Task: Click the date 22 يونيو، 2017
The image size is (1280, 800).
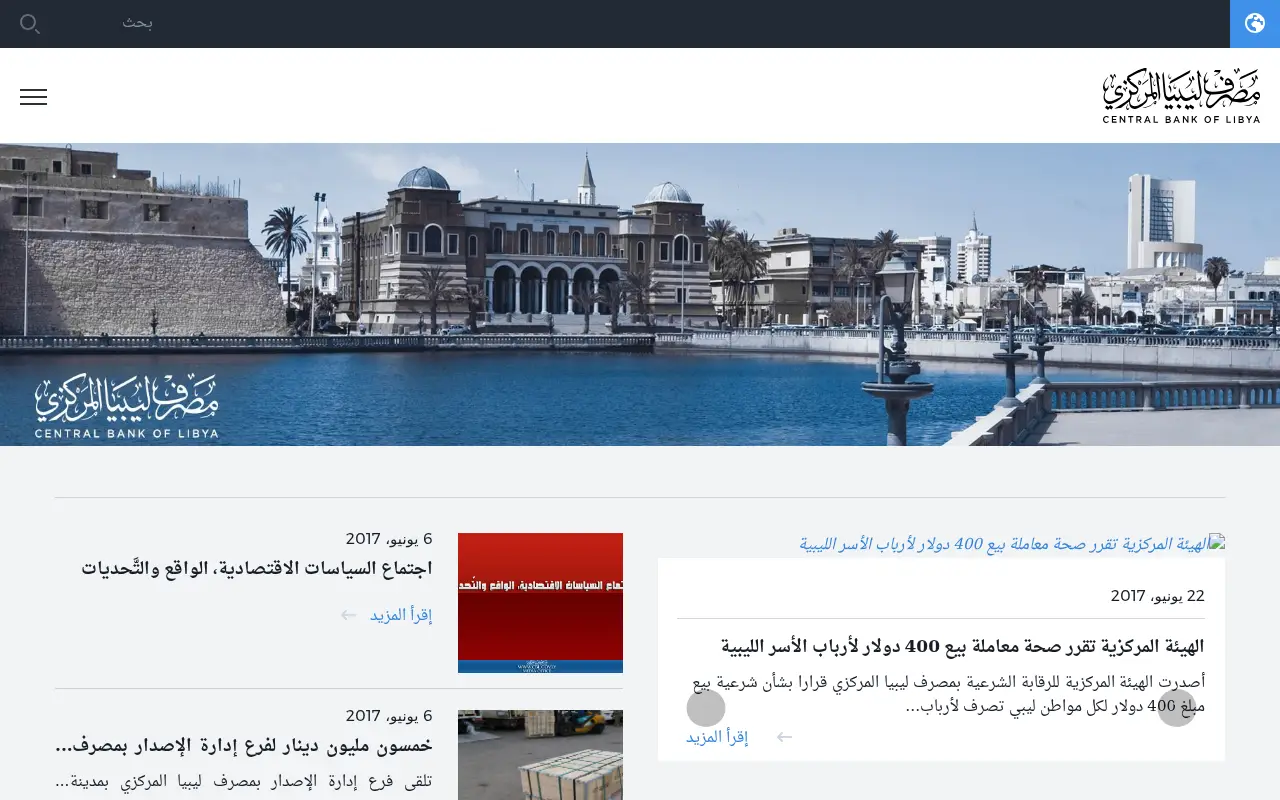Action: coord(1158,596)
